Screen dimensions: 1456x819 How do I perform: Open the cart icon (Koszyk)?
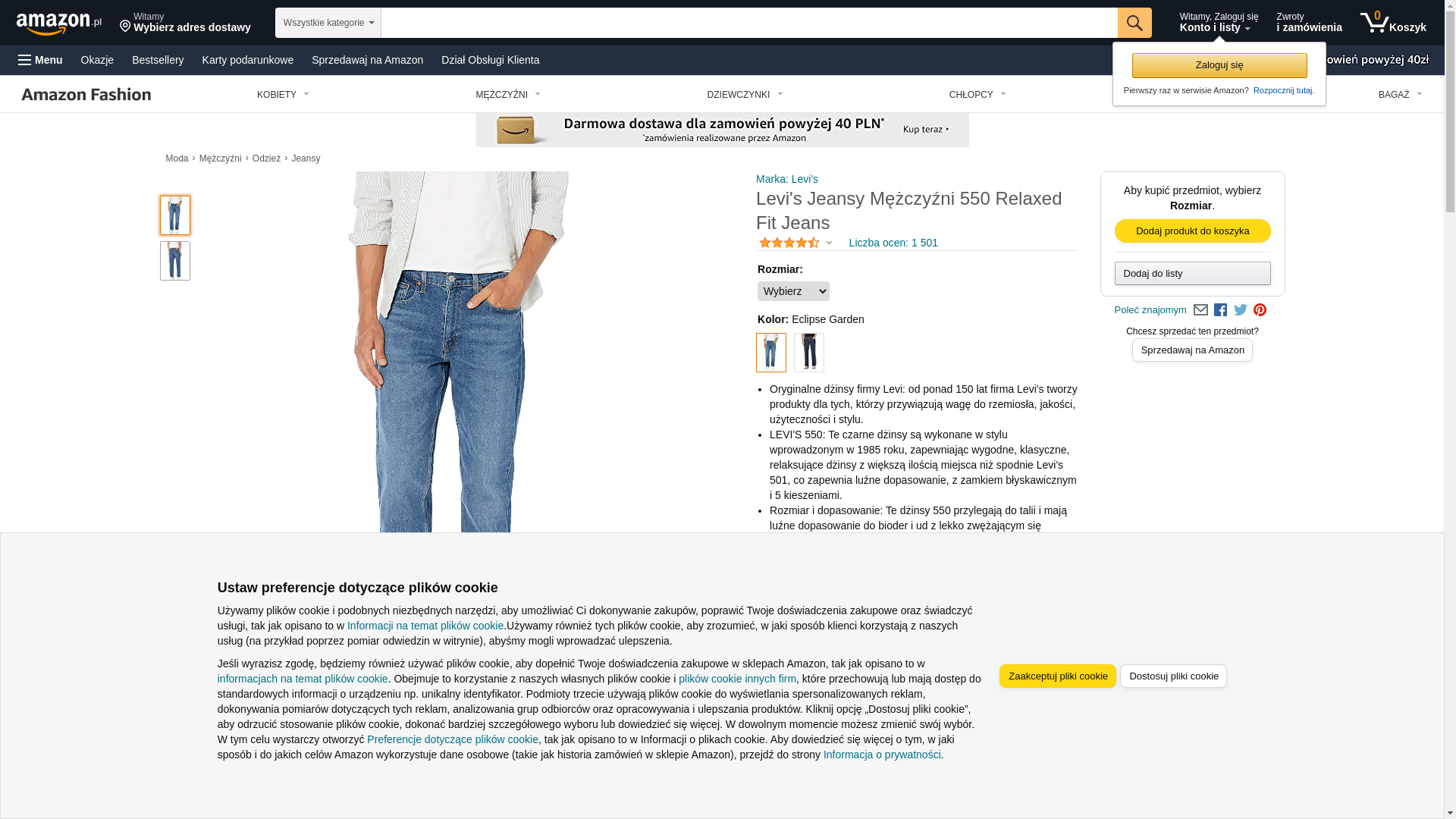(1393, 23)
